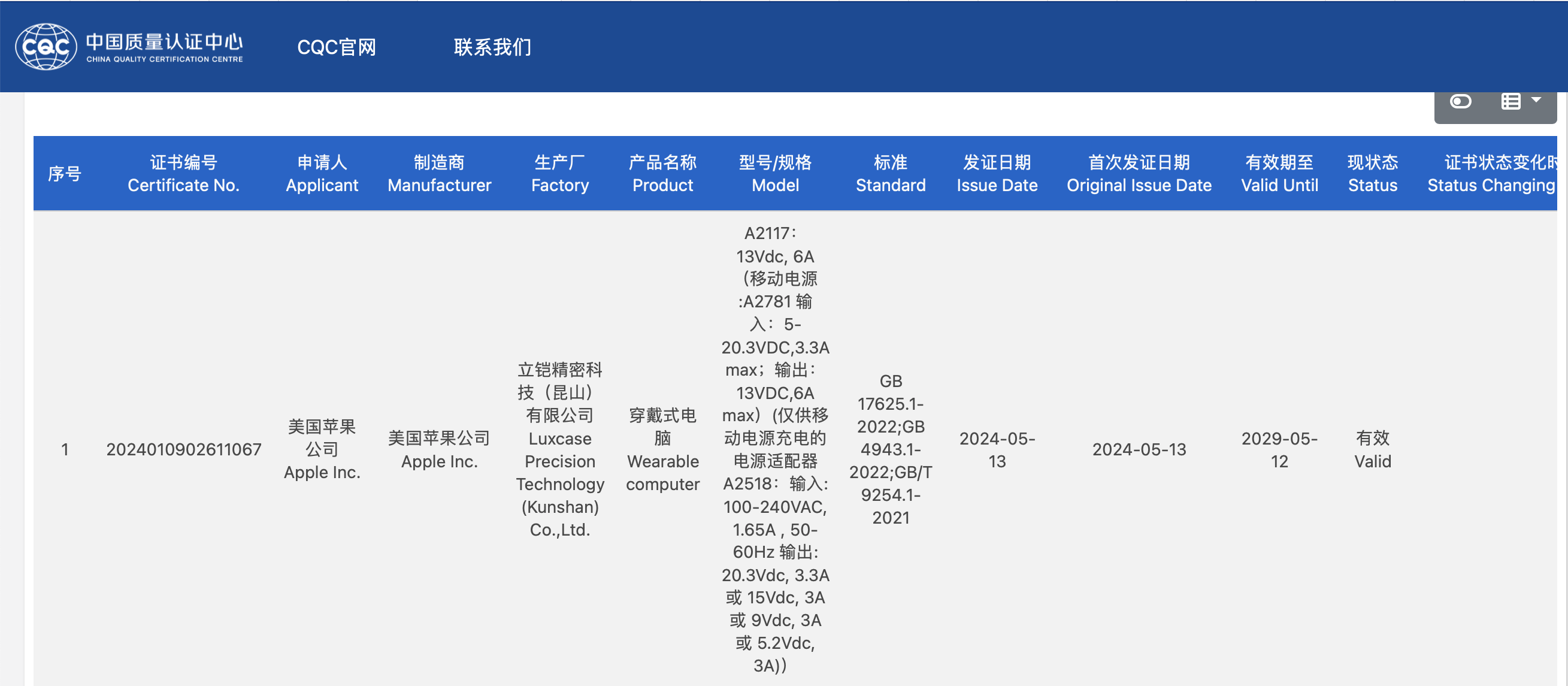
Task: Open the 联系我们 menu item
Action: point(492,47)
